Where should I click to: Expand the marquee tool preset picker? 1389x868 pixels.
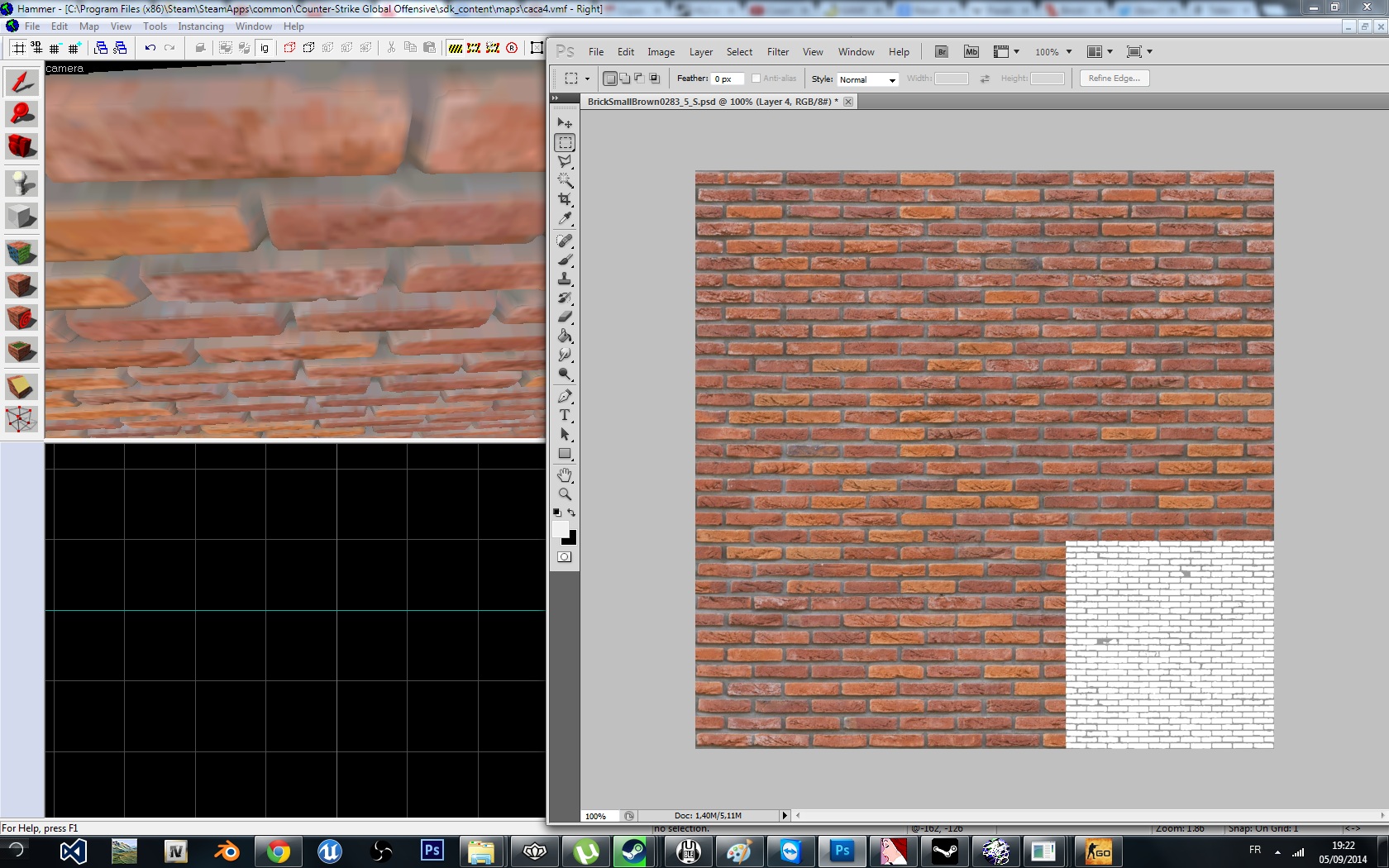pyautogui.click(x=575, y=79)
